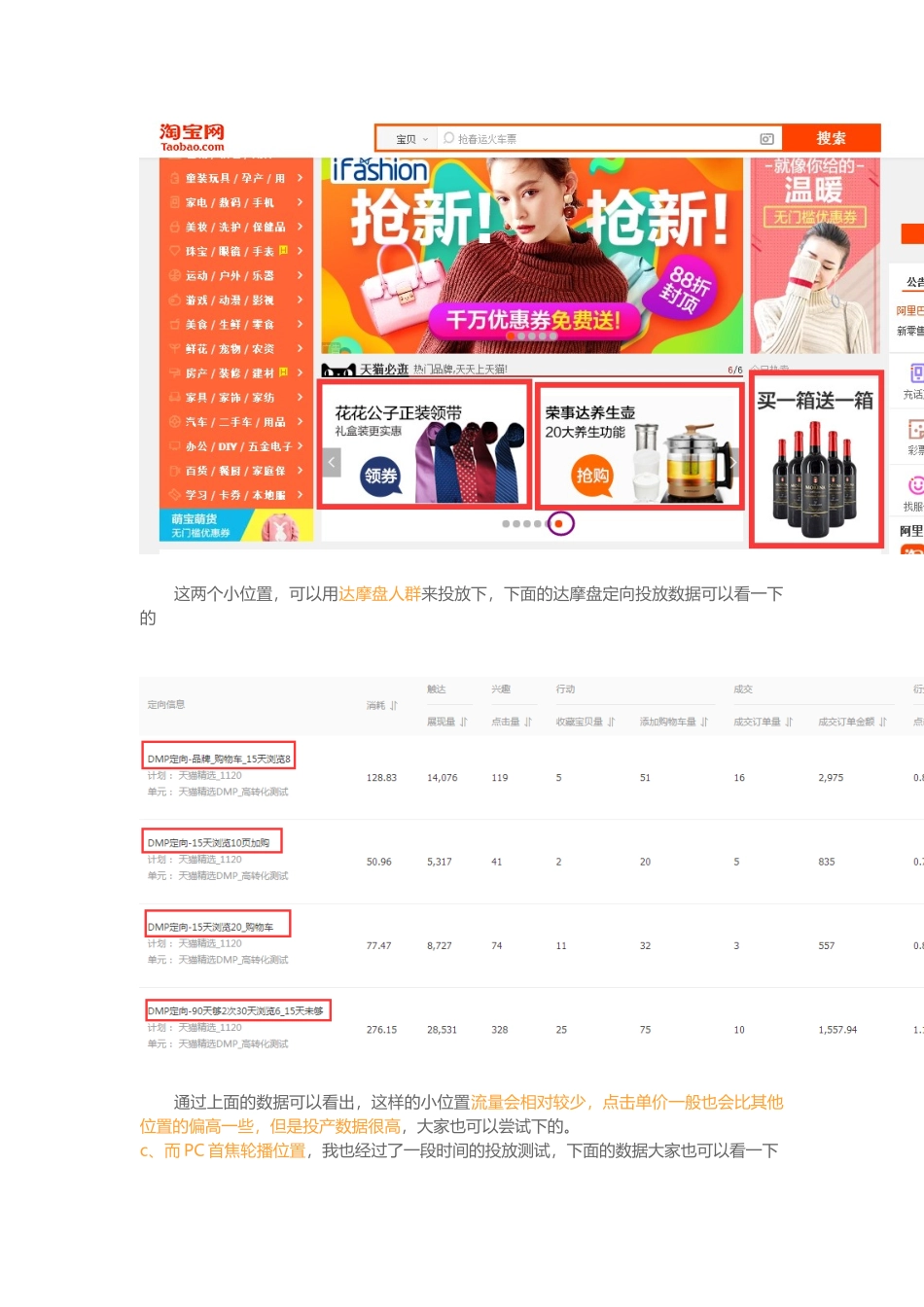Image resolution: width=924 pixels, height=1307 pixels.
Task: Expand chevron on 家具 / 家饰 / 家纺 row
Action: [x=300, y=397]
